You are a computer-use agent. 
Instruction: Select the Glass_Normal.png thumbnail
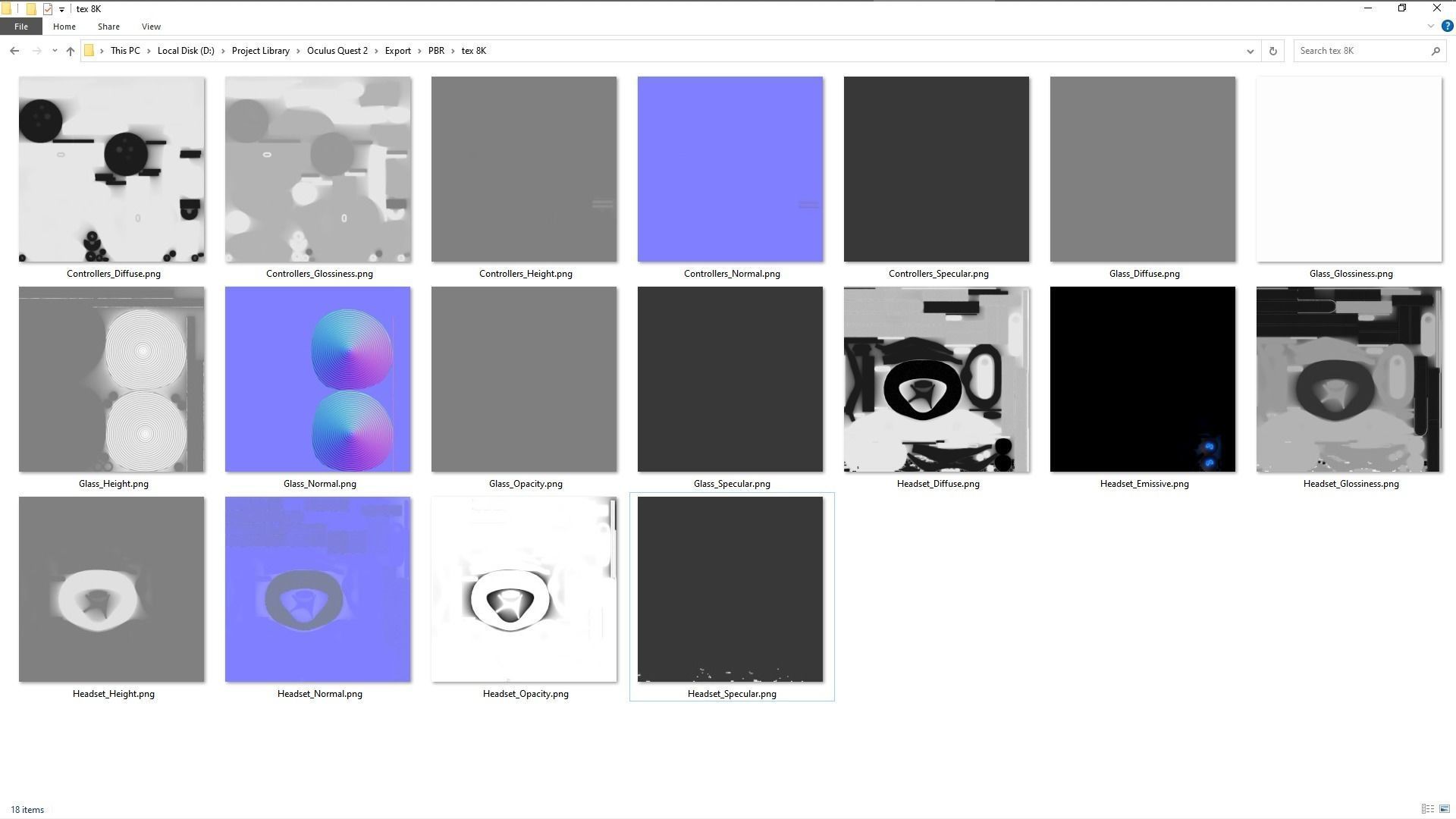pyautogui.click(x=318, y=379)
